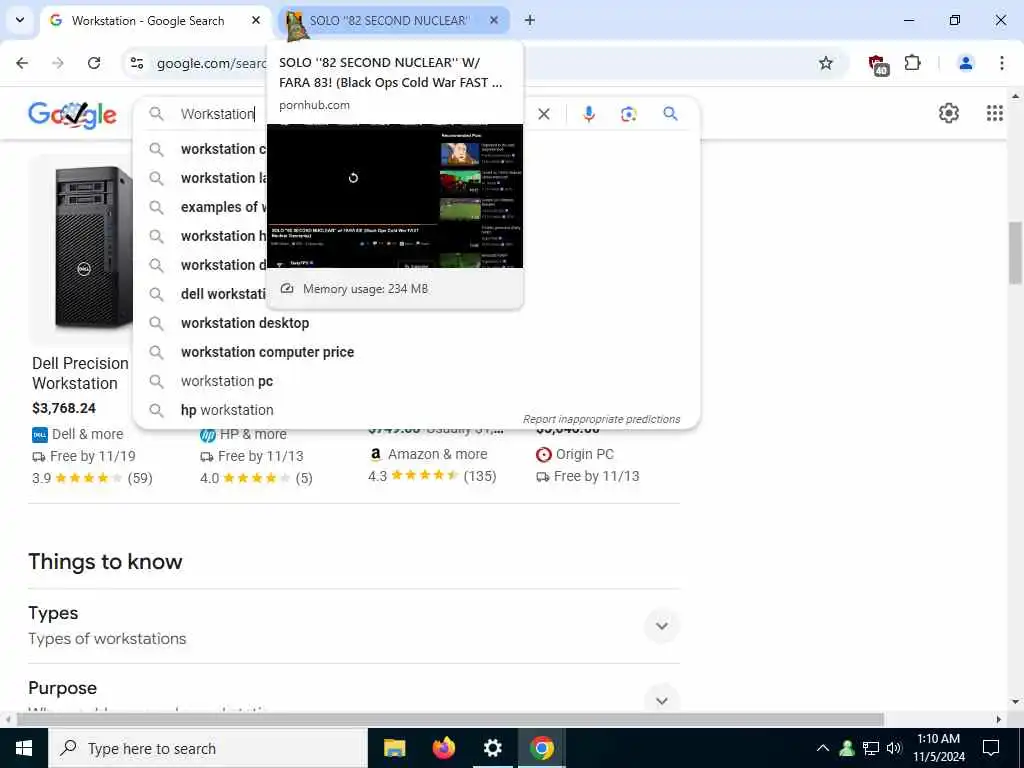Expand the Types section chevron
The width and height of the screenshot is (1024, 768).
click(662, 626)
